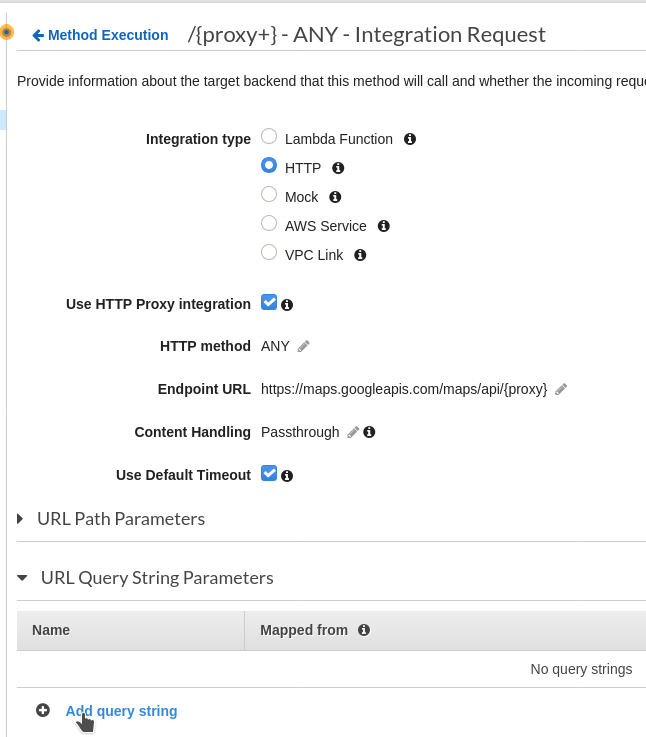The height and width of the screenshot is (737, 646).
Task: Choose the VPC Link radio button
Action: point(269,252)
